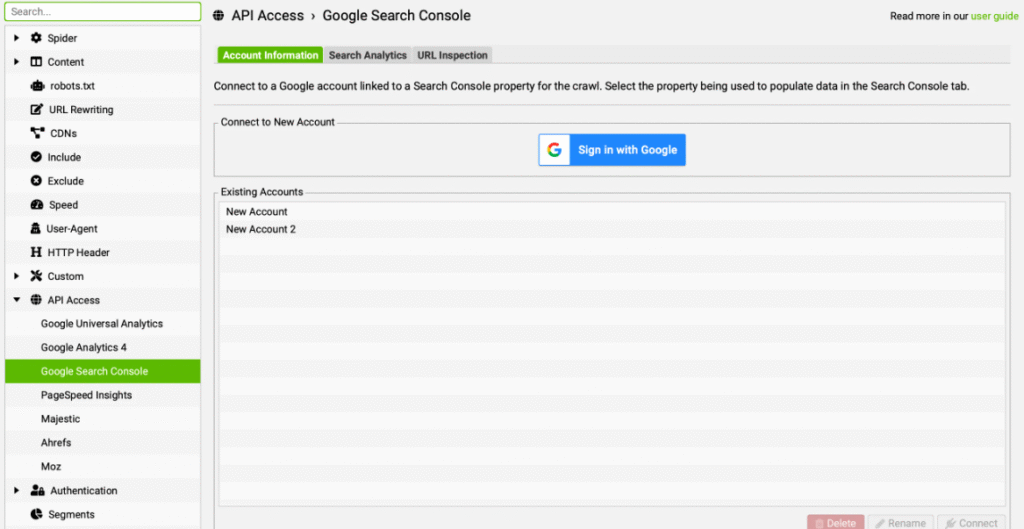Switch to the Account Information tab
This screenshot has height=529, width=1024.
tap(270, 56)
